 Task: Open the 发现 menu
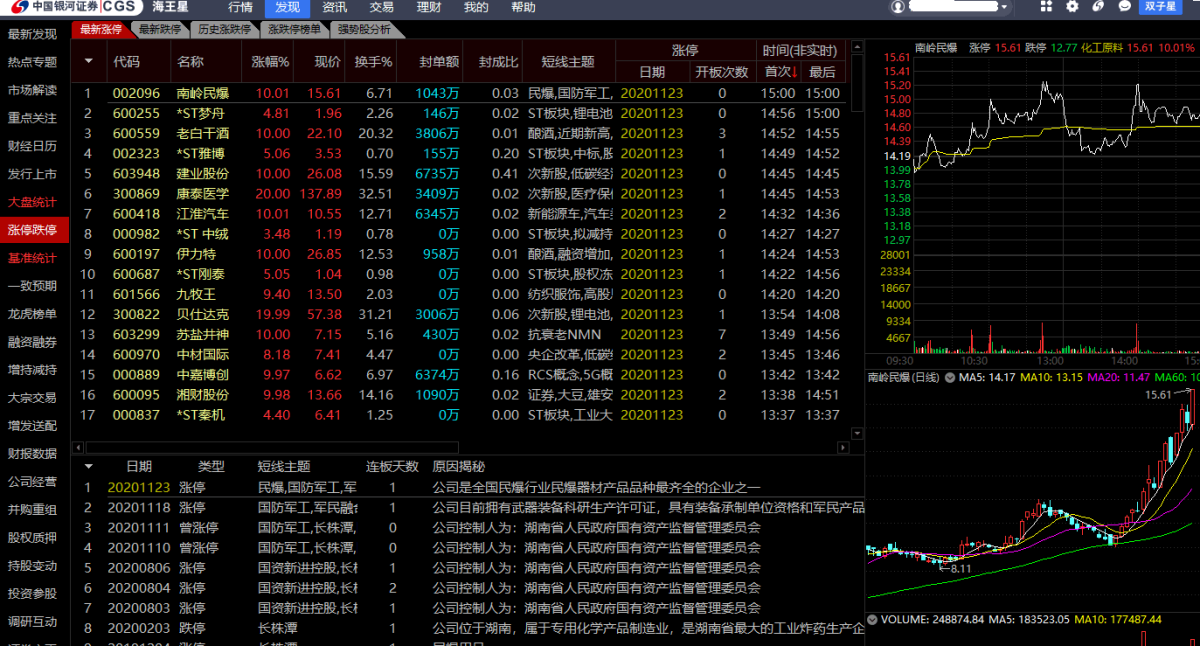click(286, 7)
